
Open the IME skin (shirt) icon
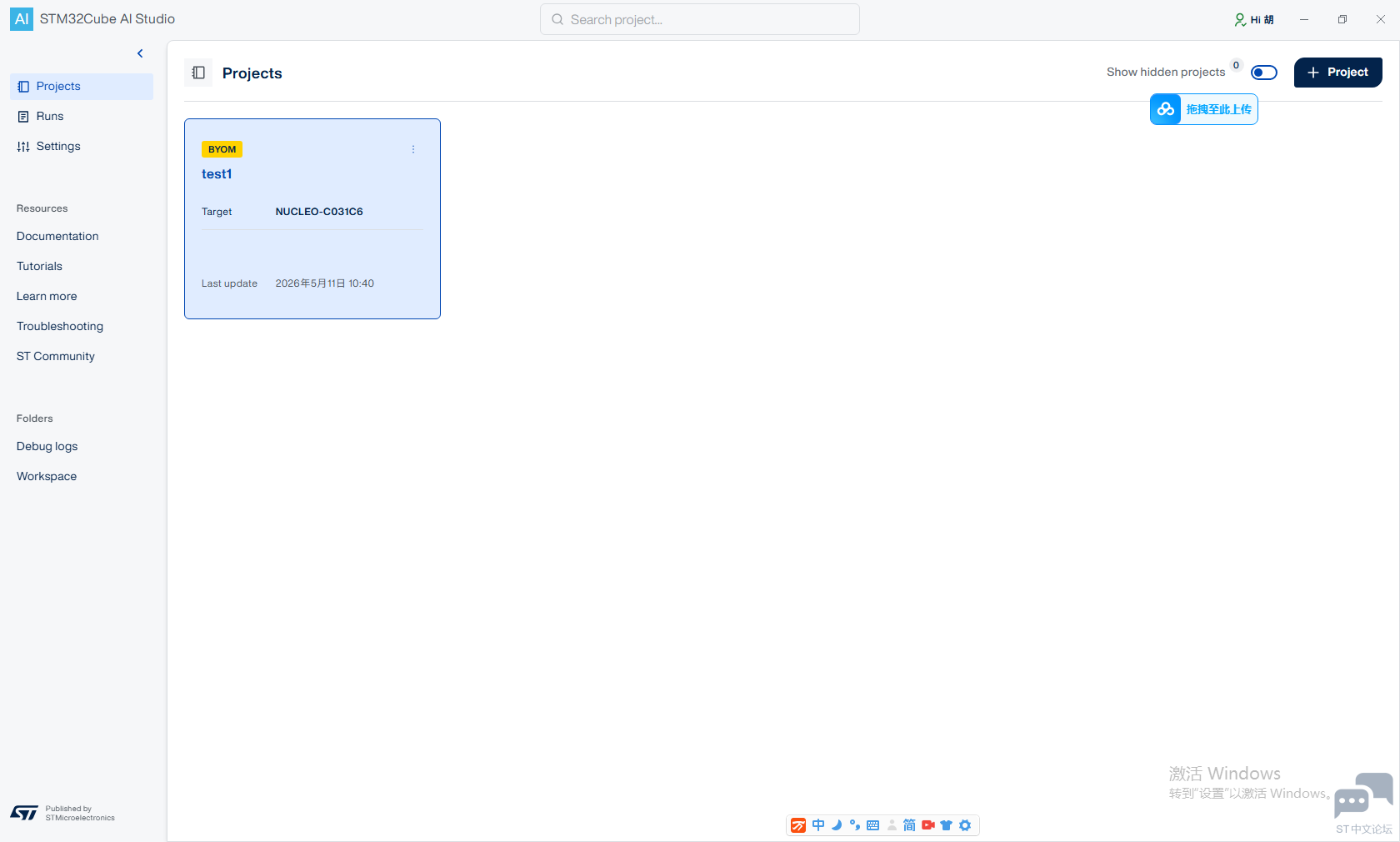click(946, 825)
